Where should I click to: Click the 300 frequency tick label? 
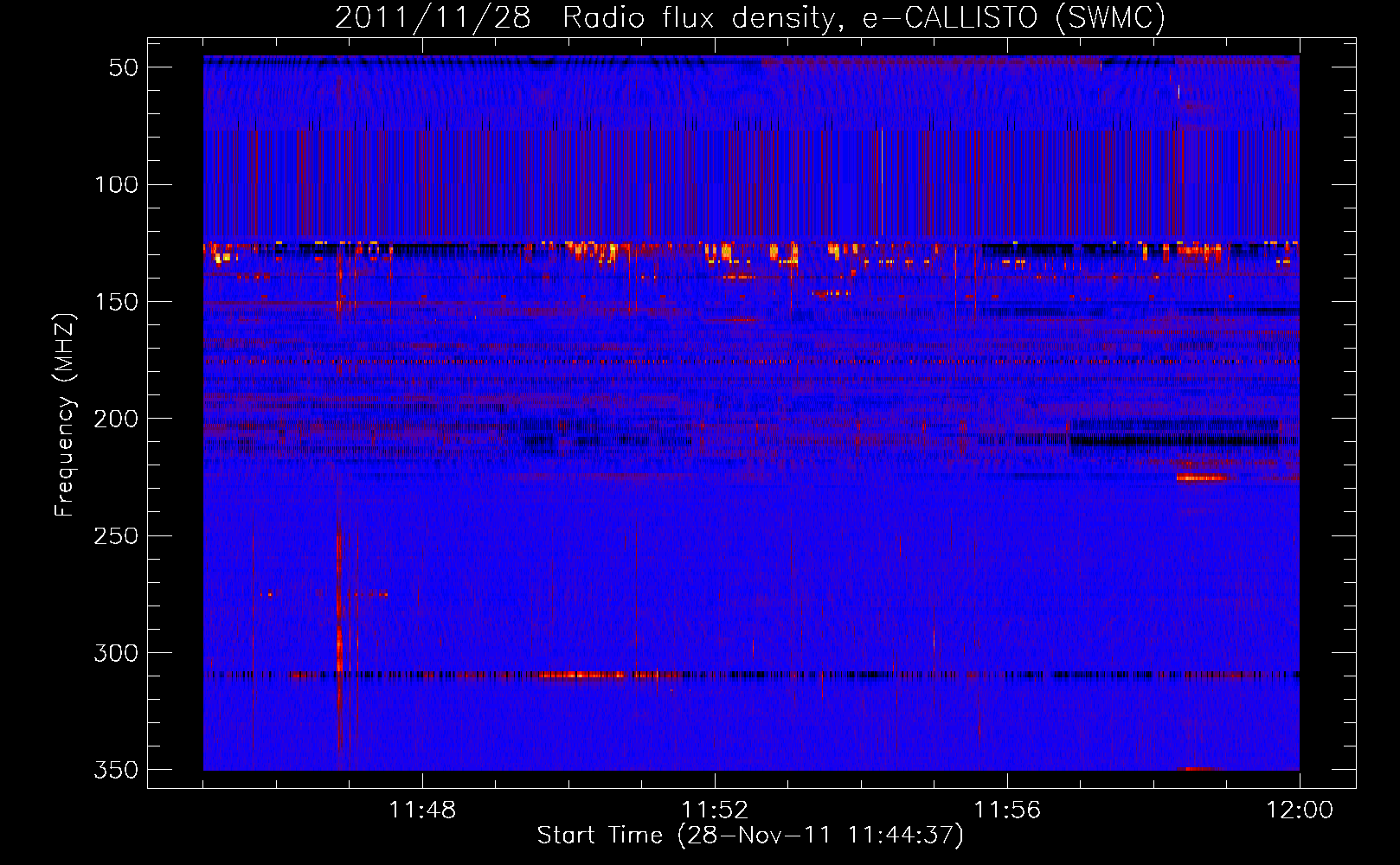tap(117, 653)
